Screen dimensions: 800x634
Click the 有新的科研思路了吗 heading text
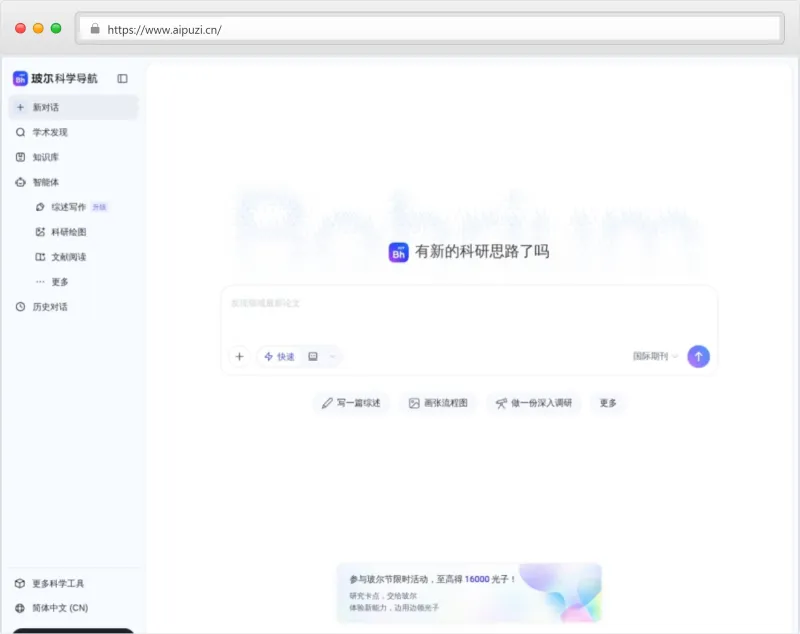point(482,251)
